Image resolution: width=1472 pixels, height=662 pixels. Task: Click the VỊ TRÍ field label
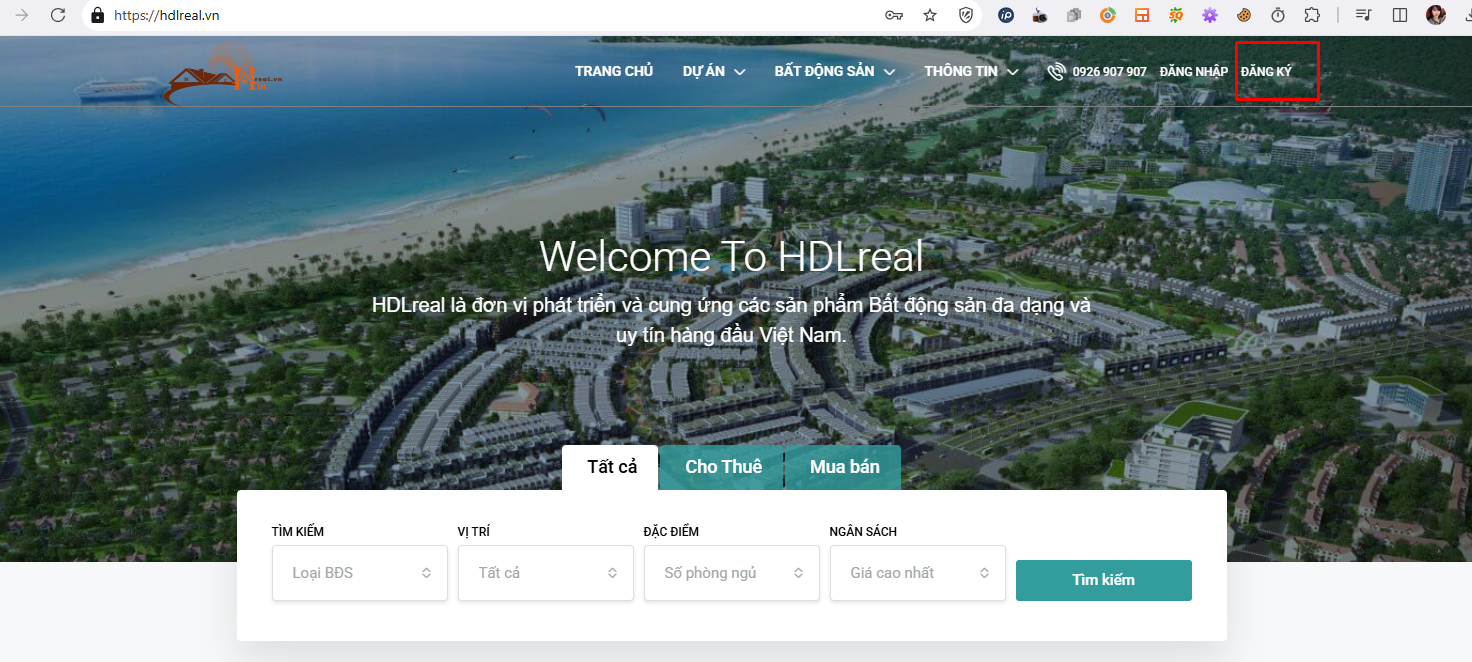(474, 532)
